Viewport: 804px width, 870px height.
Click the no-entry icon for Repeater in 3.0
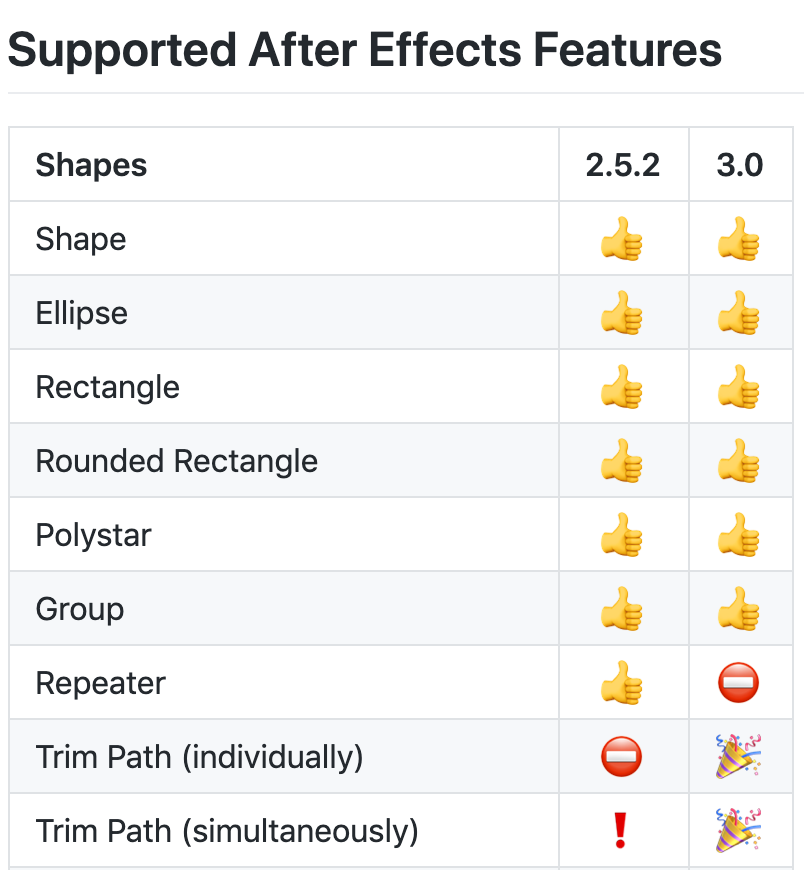point(739,684)
